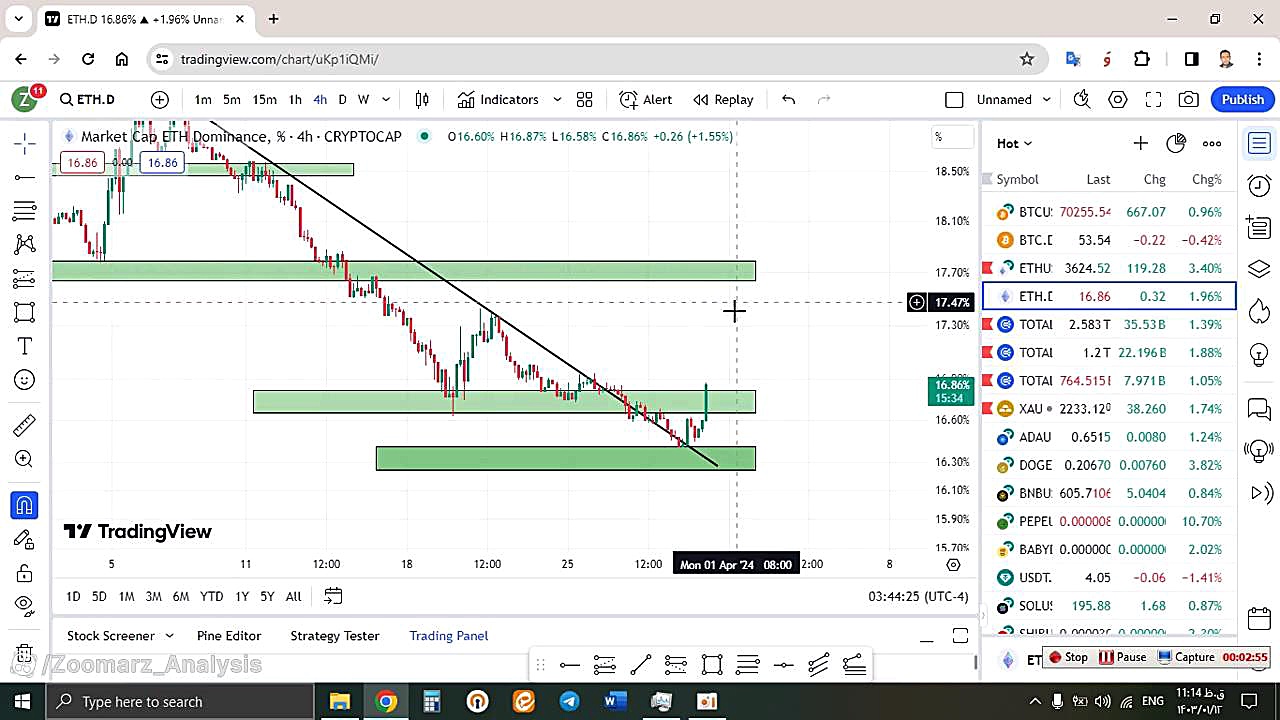This screenshot has height=720, width=1280.
Task: Select the zoom in tool
Action: click(x=25, y=459)
